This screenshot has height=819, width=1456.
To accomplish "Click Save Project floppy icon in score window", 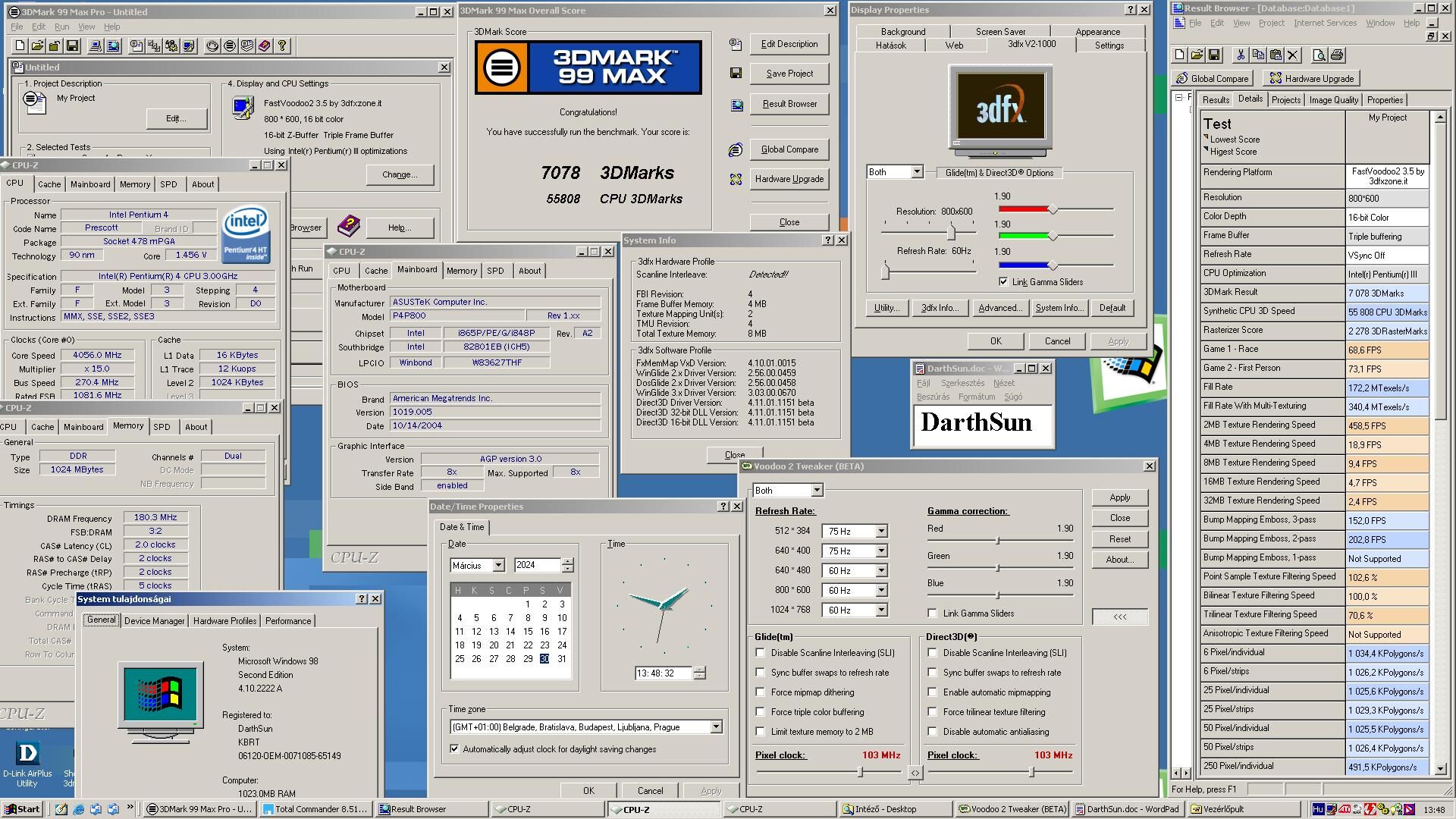I will (x=735, y=74).
